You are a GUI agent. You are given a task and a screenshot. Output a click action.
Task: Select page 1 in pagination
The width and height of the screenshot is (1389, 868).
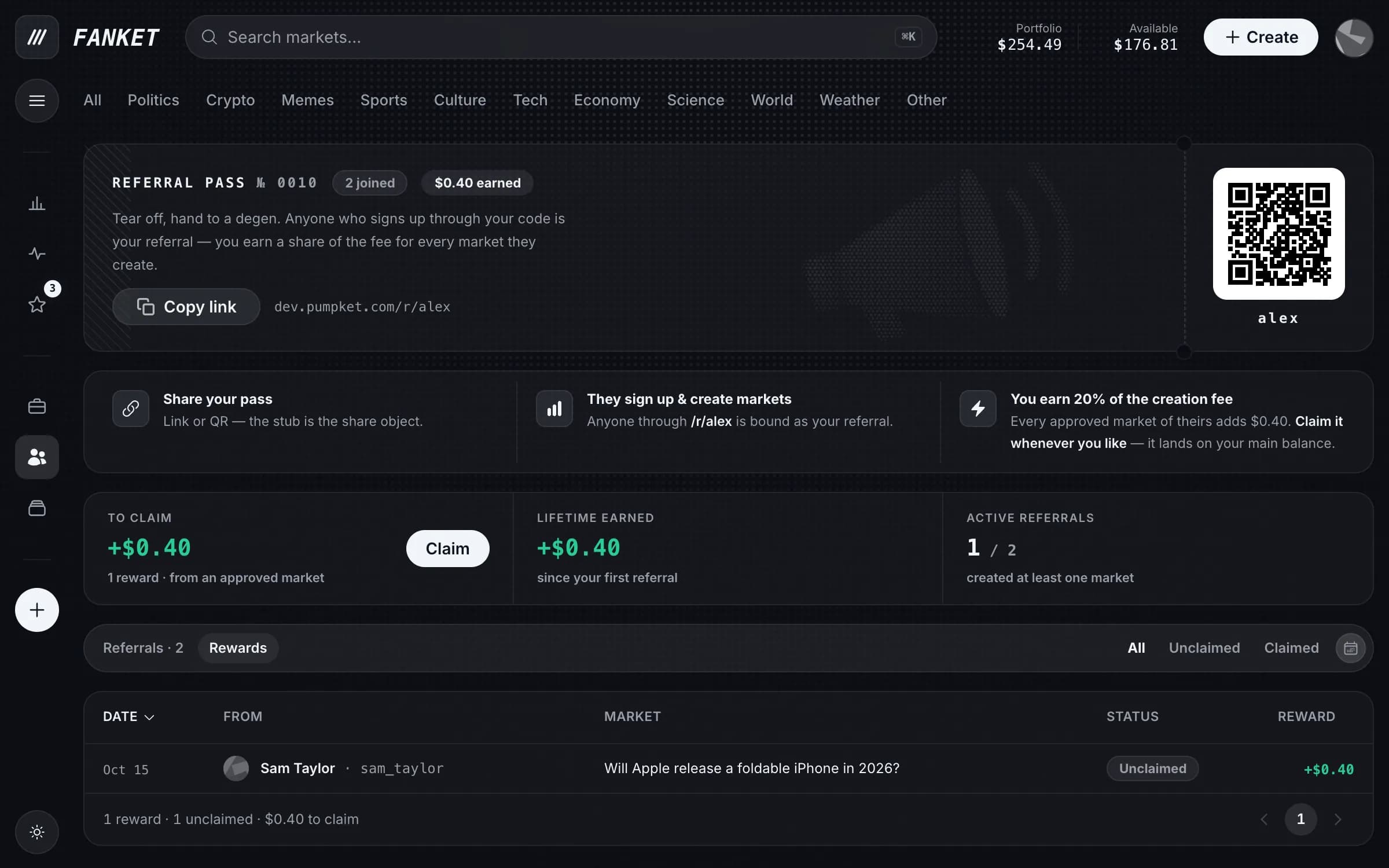[1300, 819]
